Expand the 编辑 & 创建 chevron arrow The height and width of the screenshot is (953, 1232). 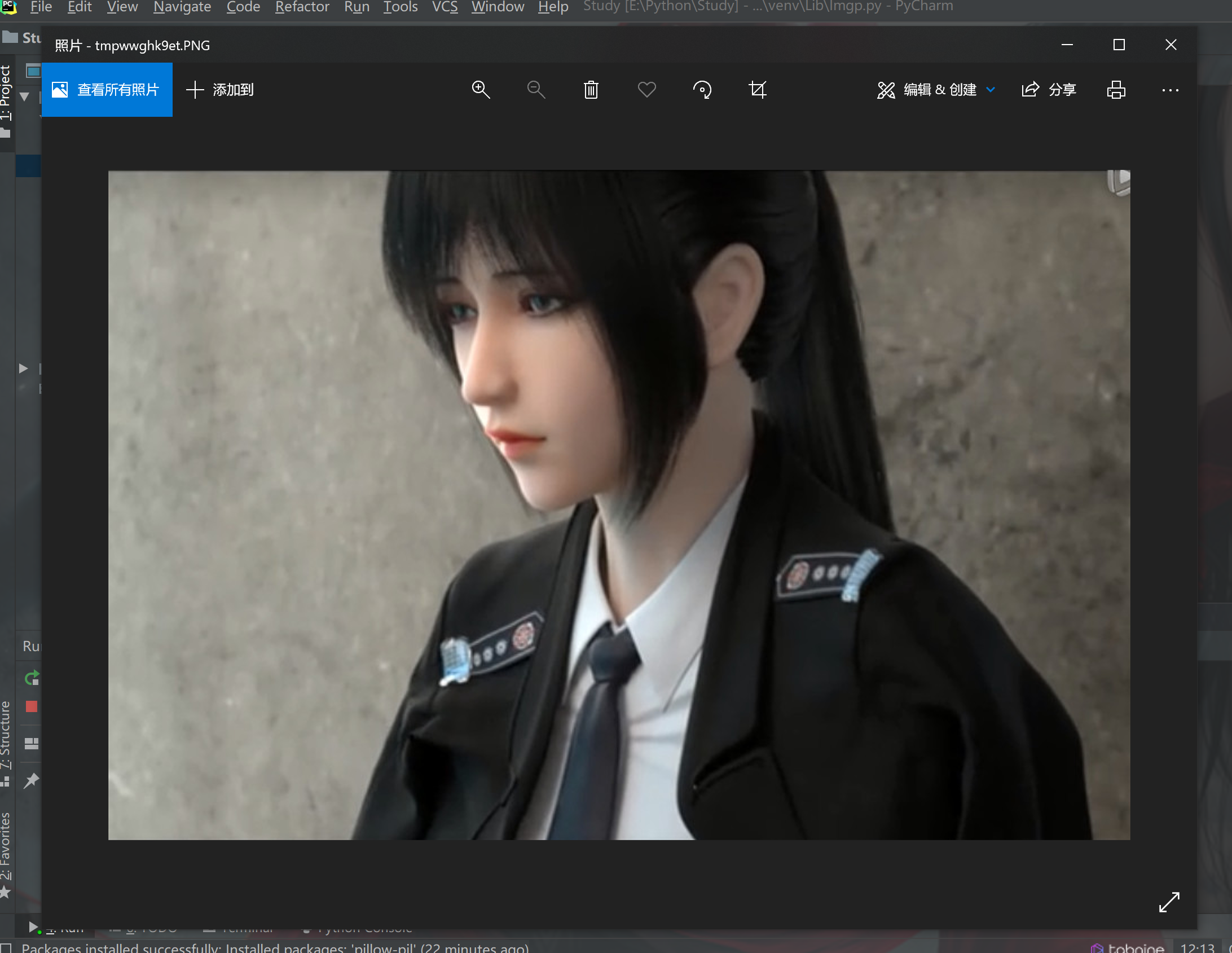[991, 90]
